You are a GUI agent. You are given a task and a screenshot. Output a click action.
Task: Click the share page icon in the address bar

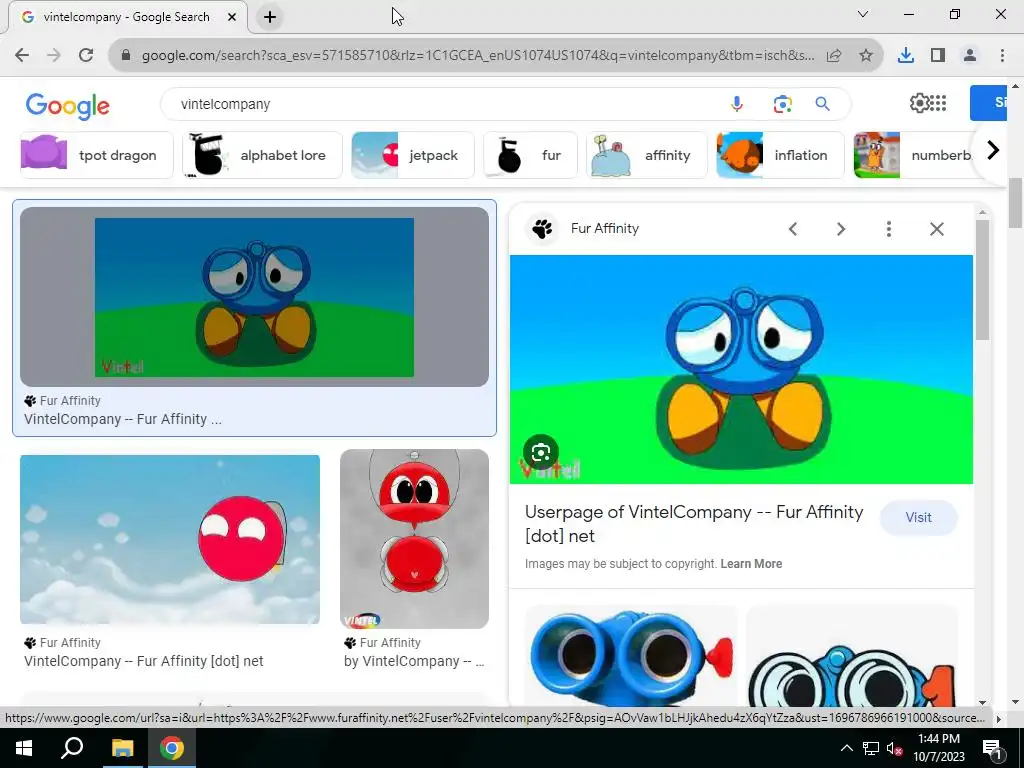point(834,56)
